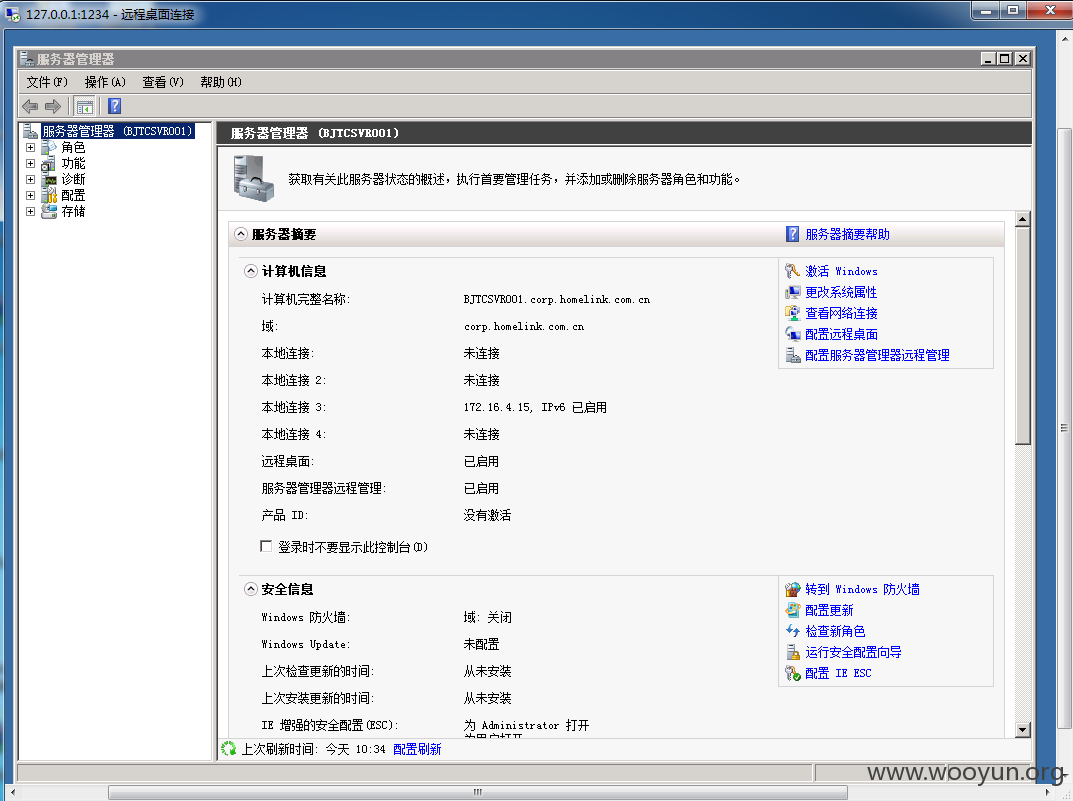The width and height of the screenshot is (1073, 801).
Task: Collapse the 服务器摘要 section
Action: pyautogui.click(x=241, y=234)
